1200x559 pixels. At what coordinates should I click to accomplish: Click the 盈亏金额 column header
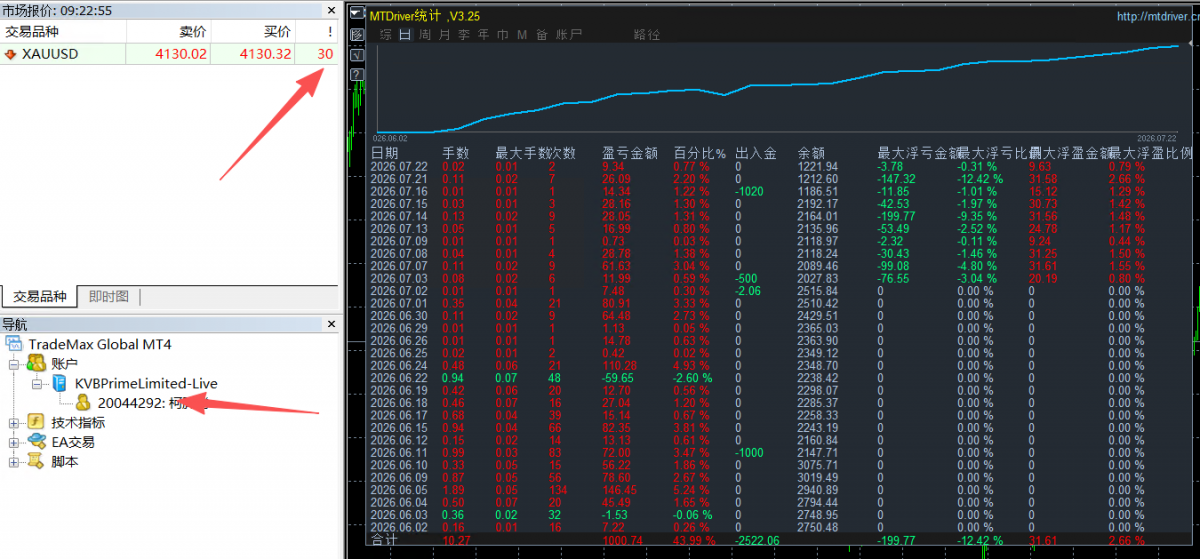(x=630, y=153)
